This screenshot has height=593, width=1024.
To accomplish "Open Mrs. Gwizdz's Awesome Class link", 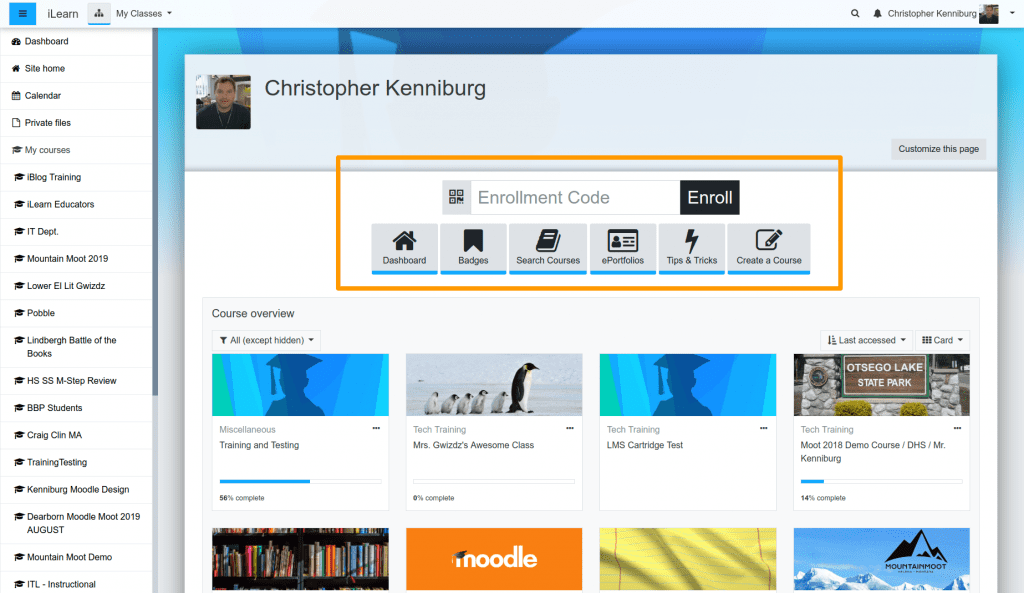I will click(x=473, y=445).
